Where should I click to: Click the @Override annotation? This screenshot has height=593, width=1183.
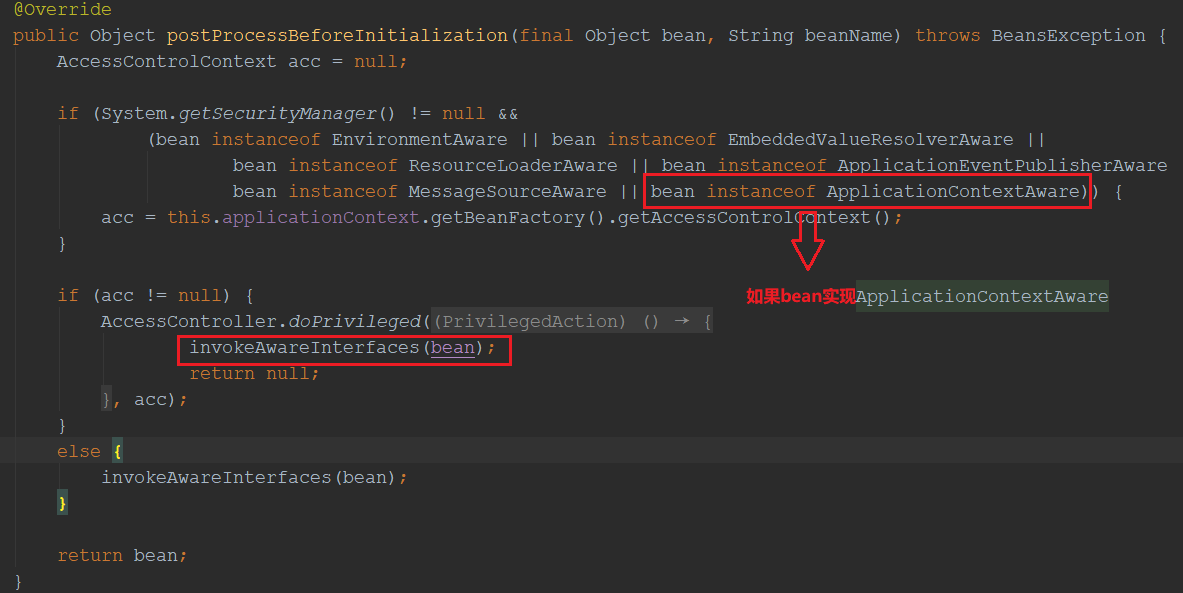pyautogui.click(x=63, y=9)
